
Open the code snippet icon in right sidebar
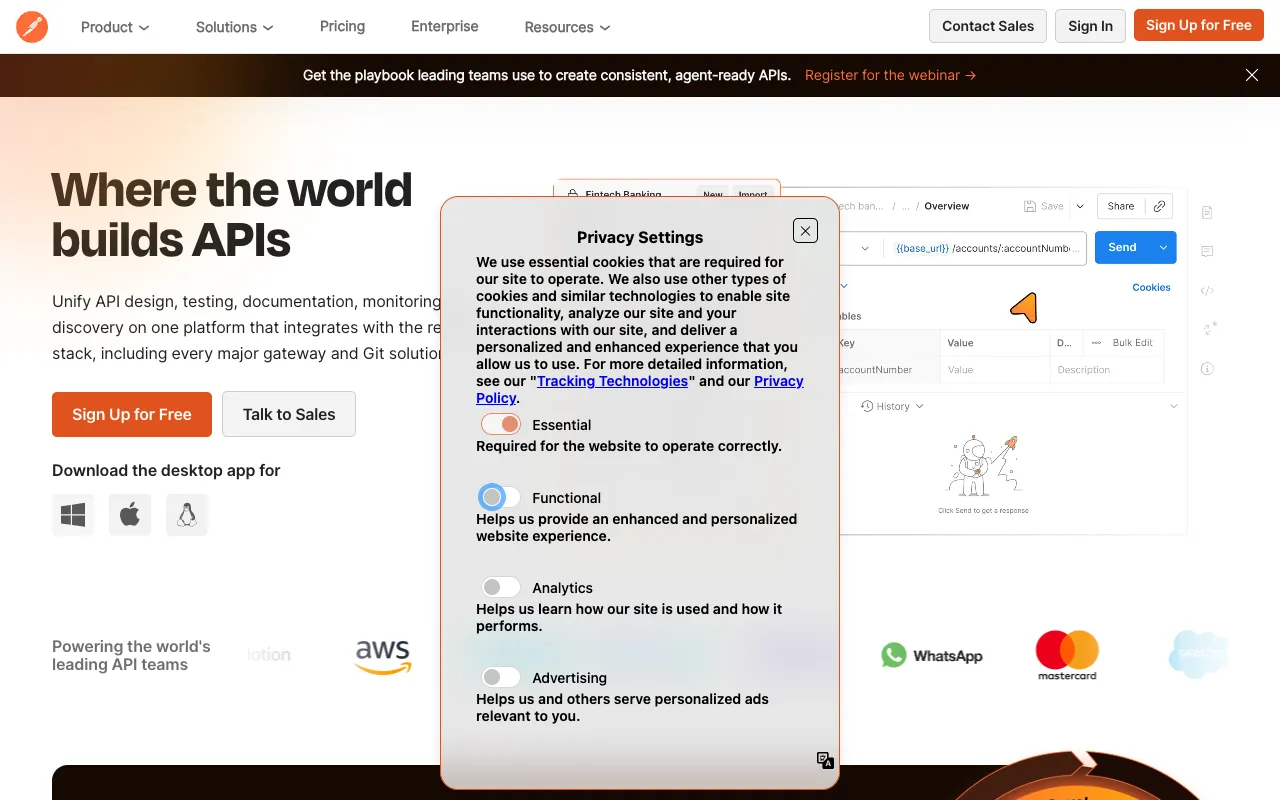click(1207, 290)
